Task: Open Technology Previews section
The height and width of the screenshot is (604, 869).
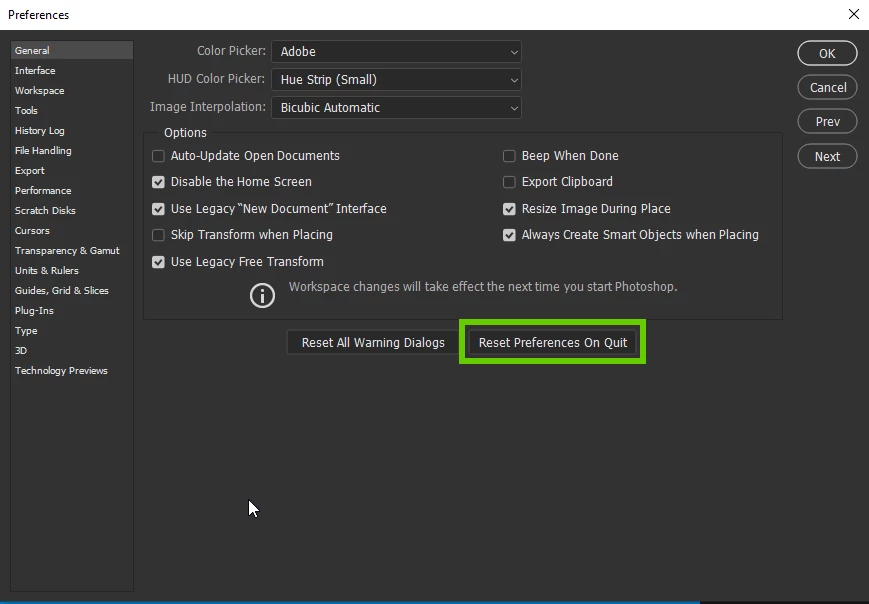Action: coord(71,371)
